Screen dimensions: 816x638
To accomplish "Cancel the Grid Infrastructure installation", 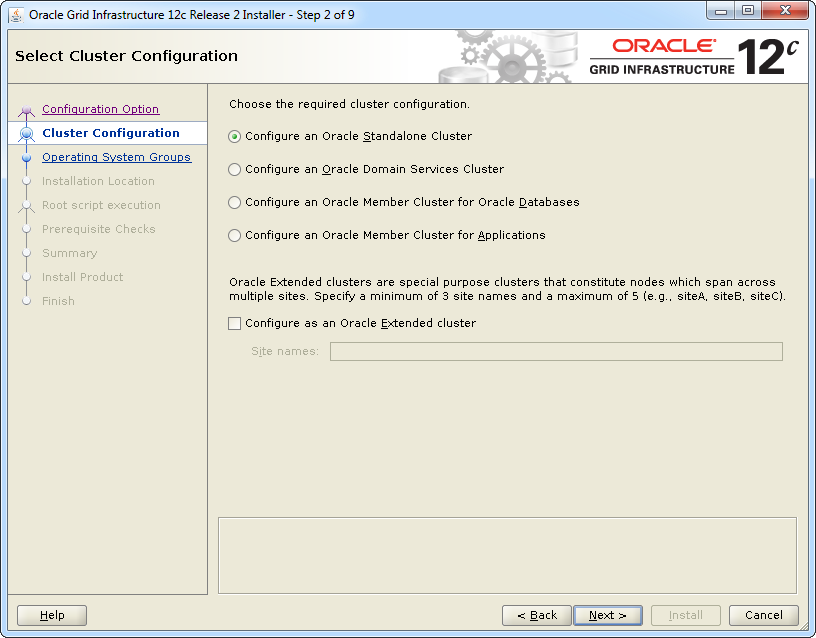I will click(x=763, y=616).
